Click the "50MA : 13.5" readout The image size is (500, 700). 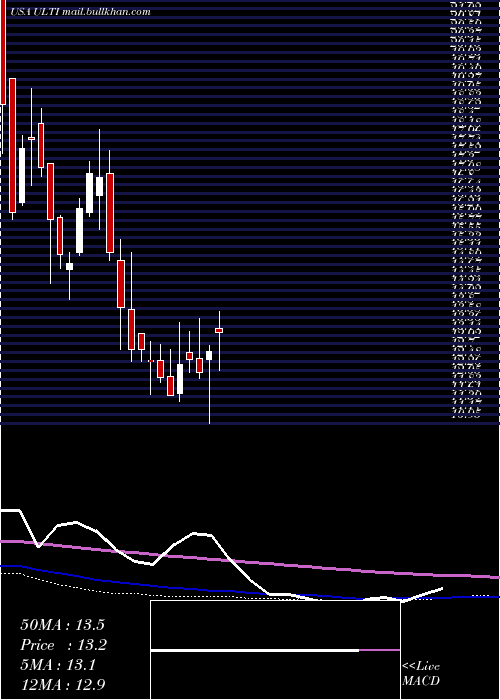63,625
